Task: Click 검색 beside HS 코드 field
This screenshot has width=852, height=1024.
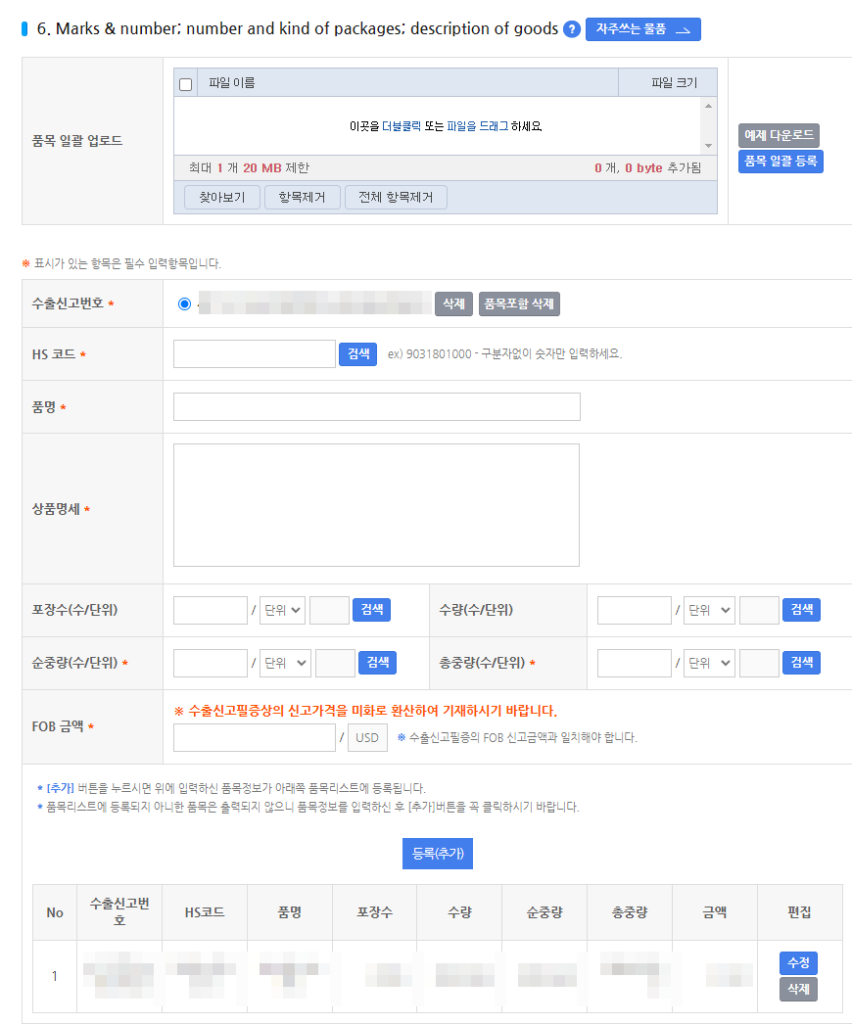Action: tap(358, 354)
